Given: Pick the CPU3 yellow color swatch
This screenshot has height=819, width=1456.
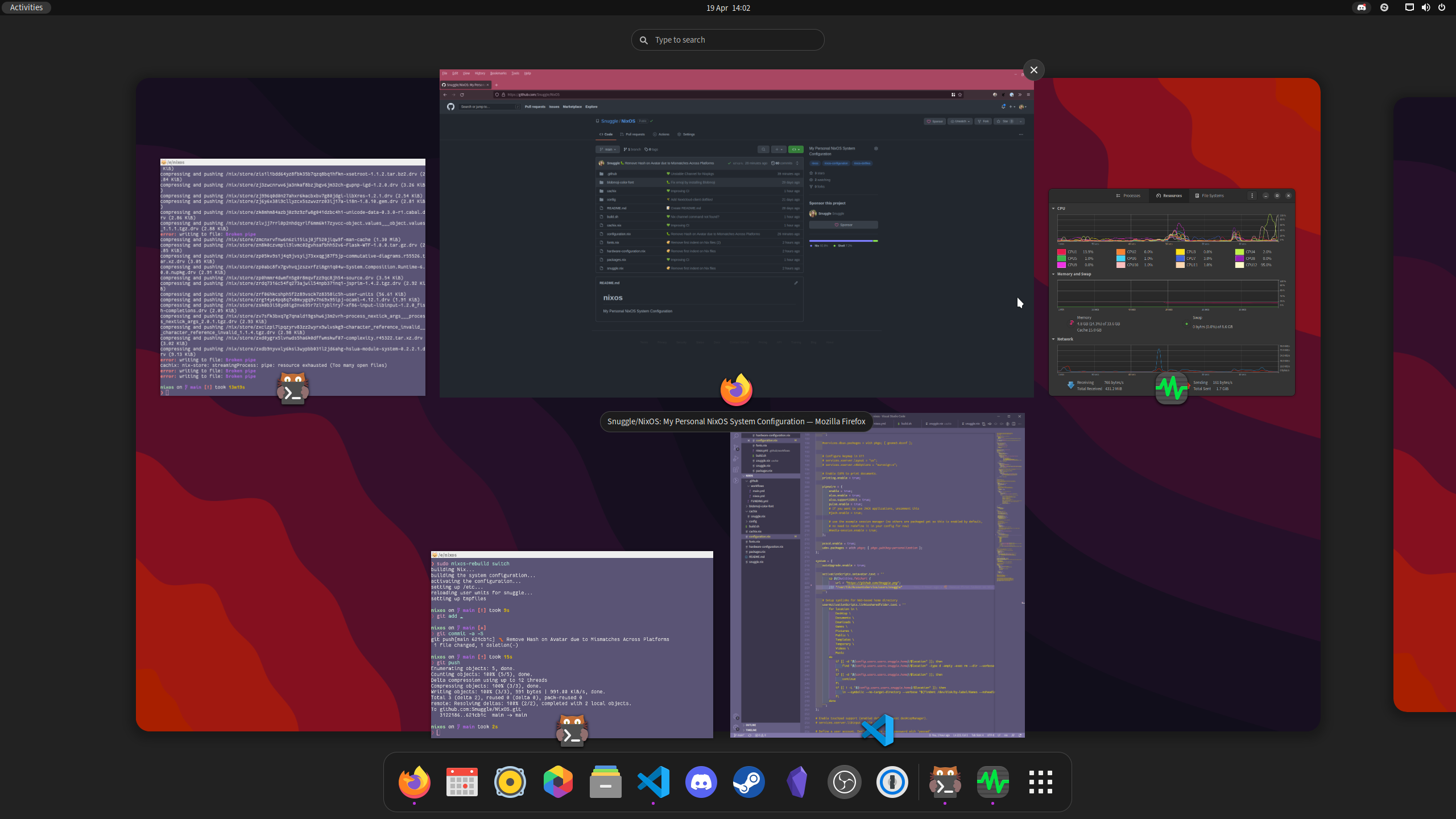Looking at the screenshot, I should (x=1180, y=251).
